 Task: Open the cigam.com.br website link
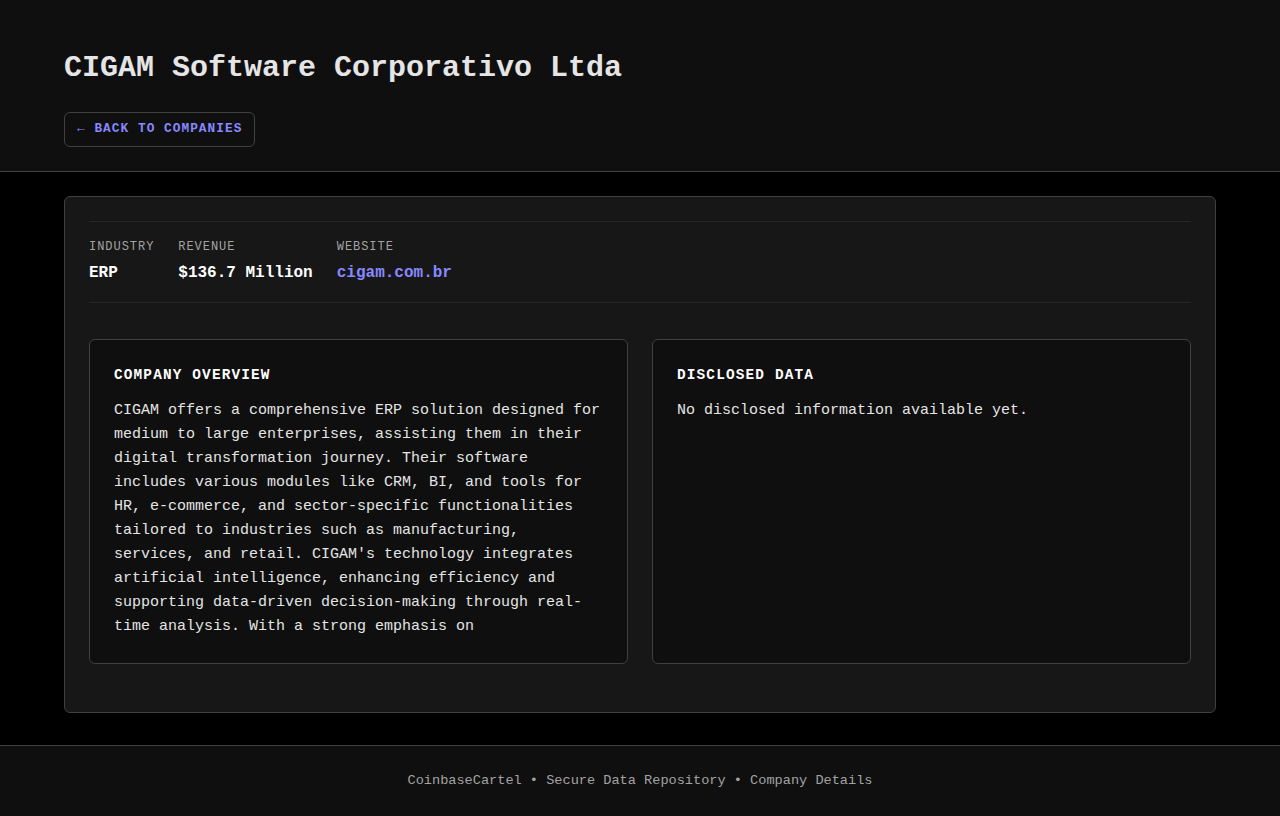pyautogui.click(x=394, y=272)
